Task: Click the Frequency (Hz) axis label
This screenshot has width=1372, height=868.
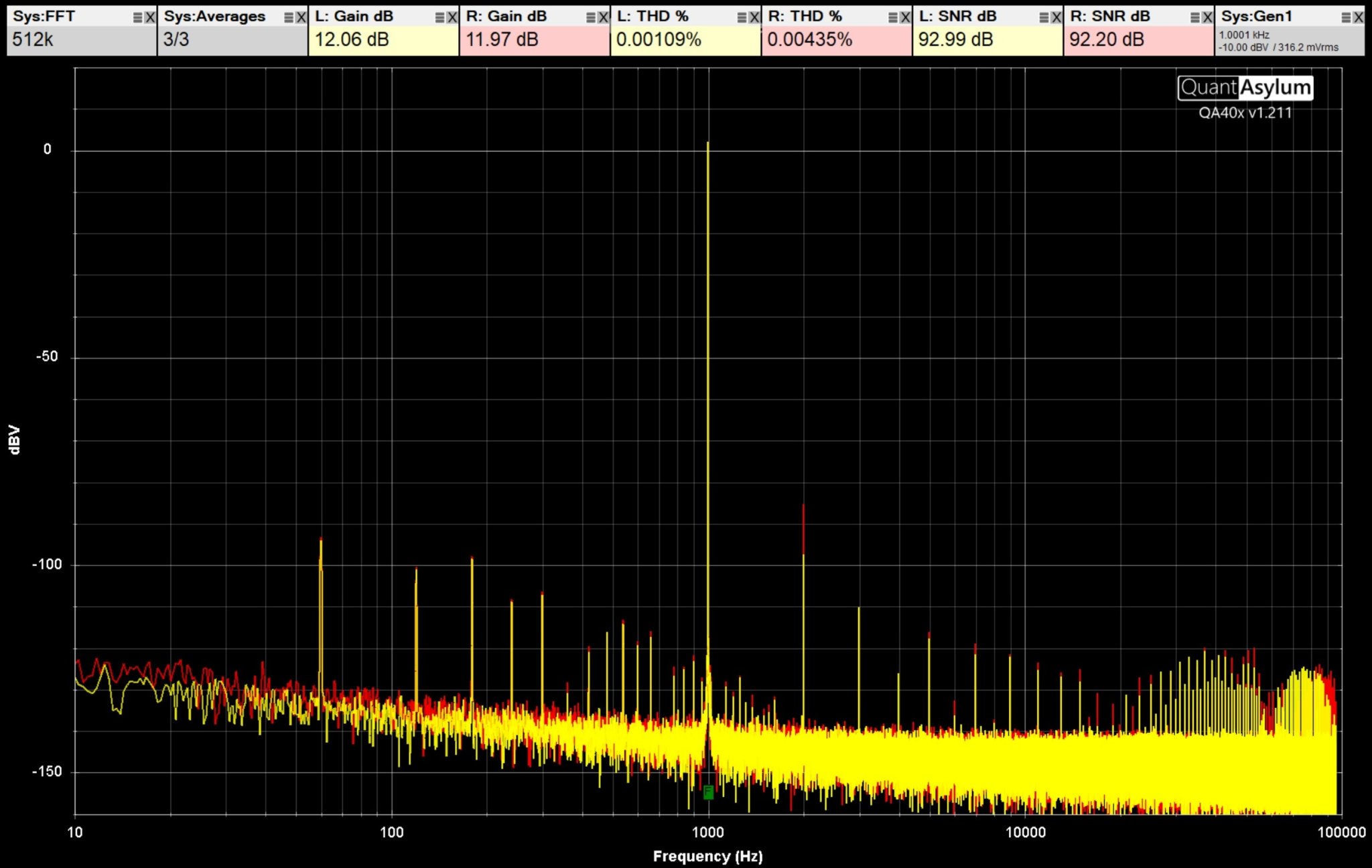Action: point(708,856)
